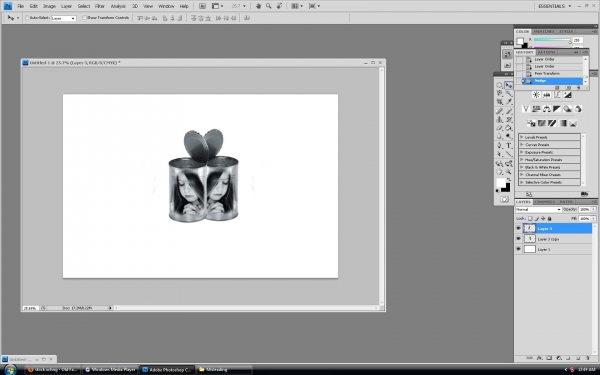Enable the Auto-Select checkbox
The height and width of the screenshot is (375, 600).
(27, 18)
